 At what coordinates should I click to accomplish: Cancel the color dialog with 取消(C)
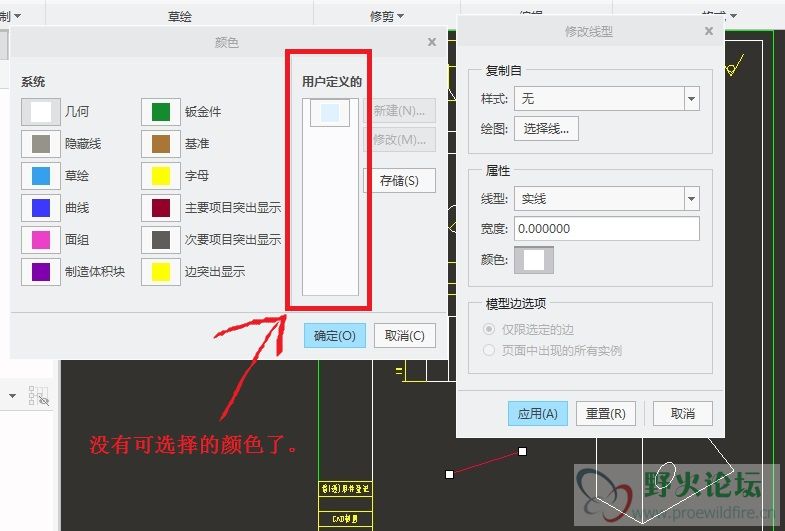click(x=405, y=335)
